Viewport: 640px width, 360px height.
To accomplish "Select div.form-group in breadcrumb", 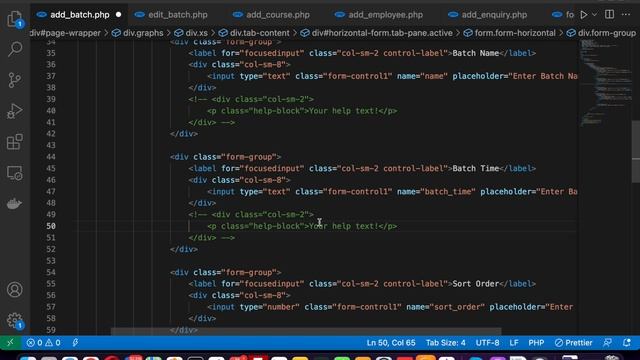I will pos(607,33).
